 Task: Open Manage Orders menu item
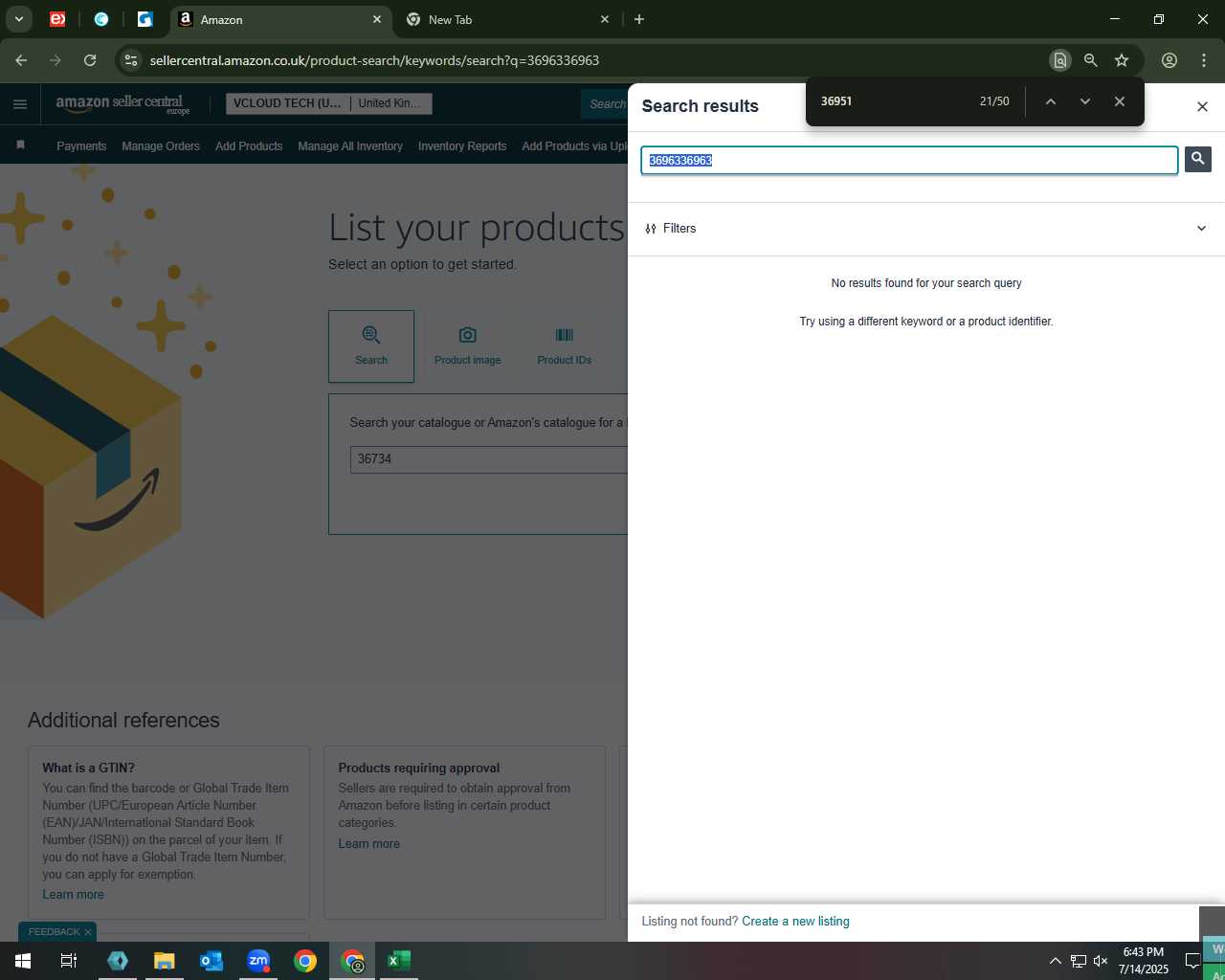click(x=161, y=146)
